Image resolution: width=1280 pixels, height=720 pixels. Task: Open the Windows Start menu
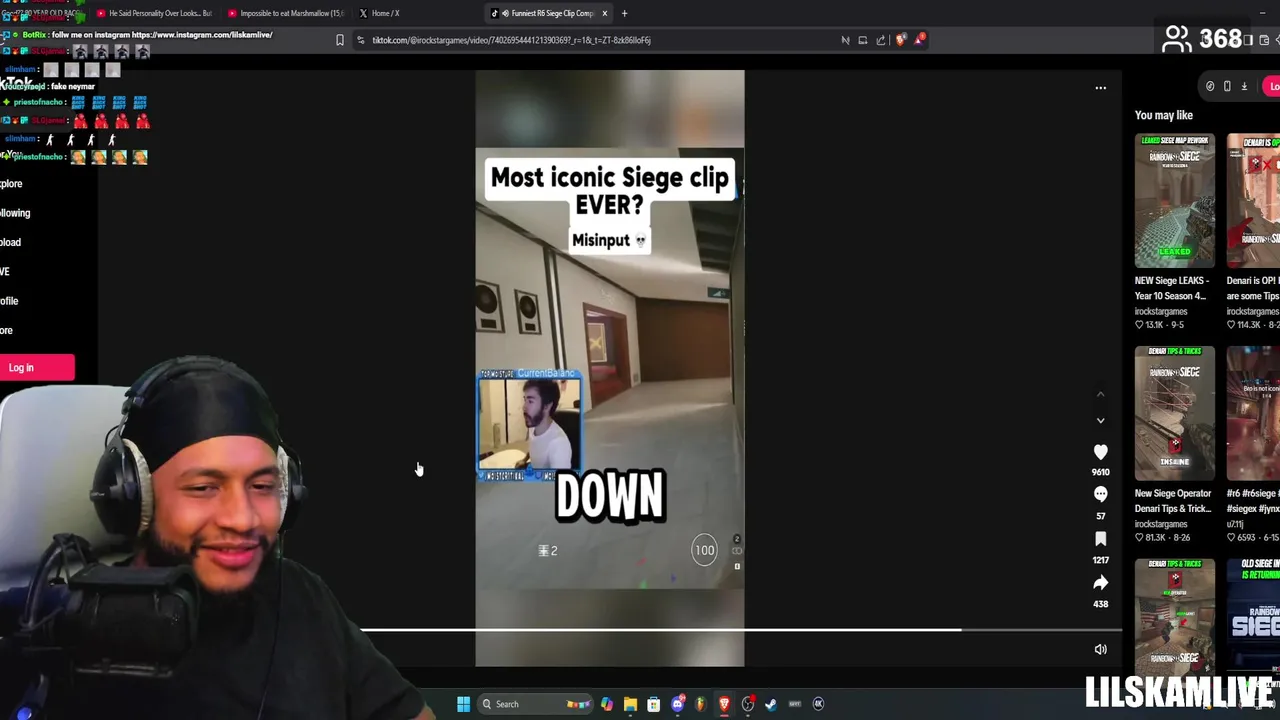coord(463,704)
